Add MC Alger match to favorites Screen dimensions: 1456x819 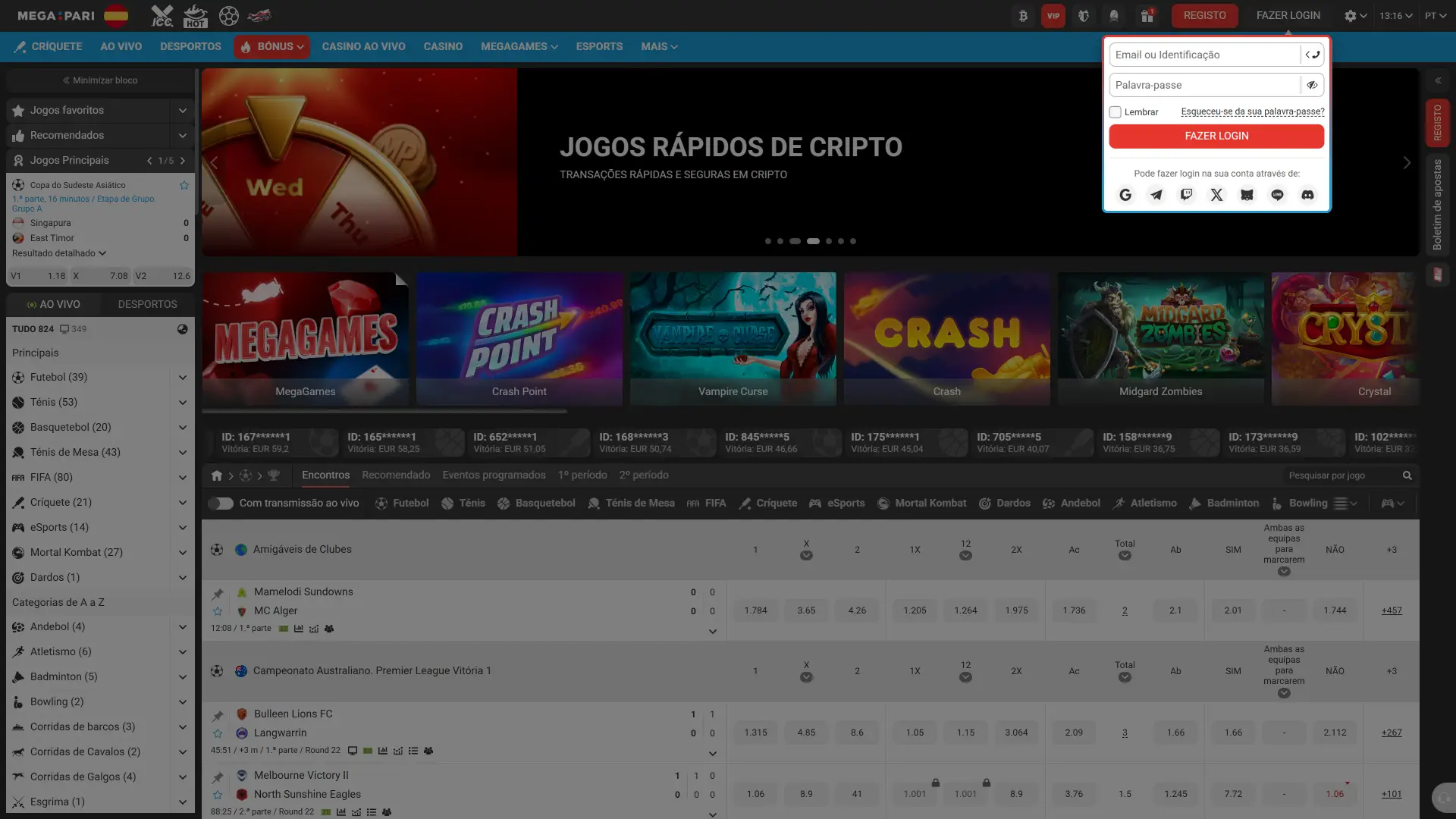click(218, 611)
